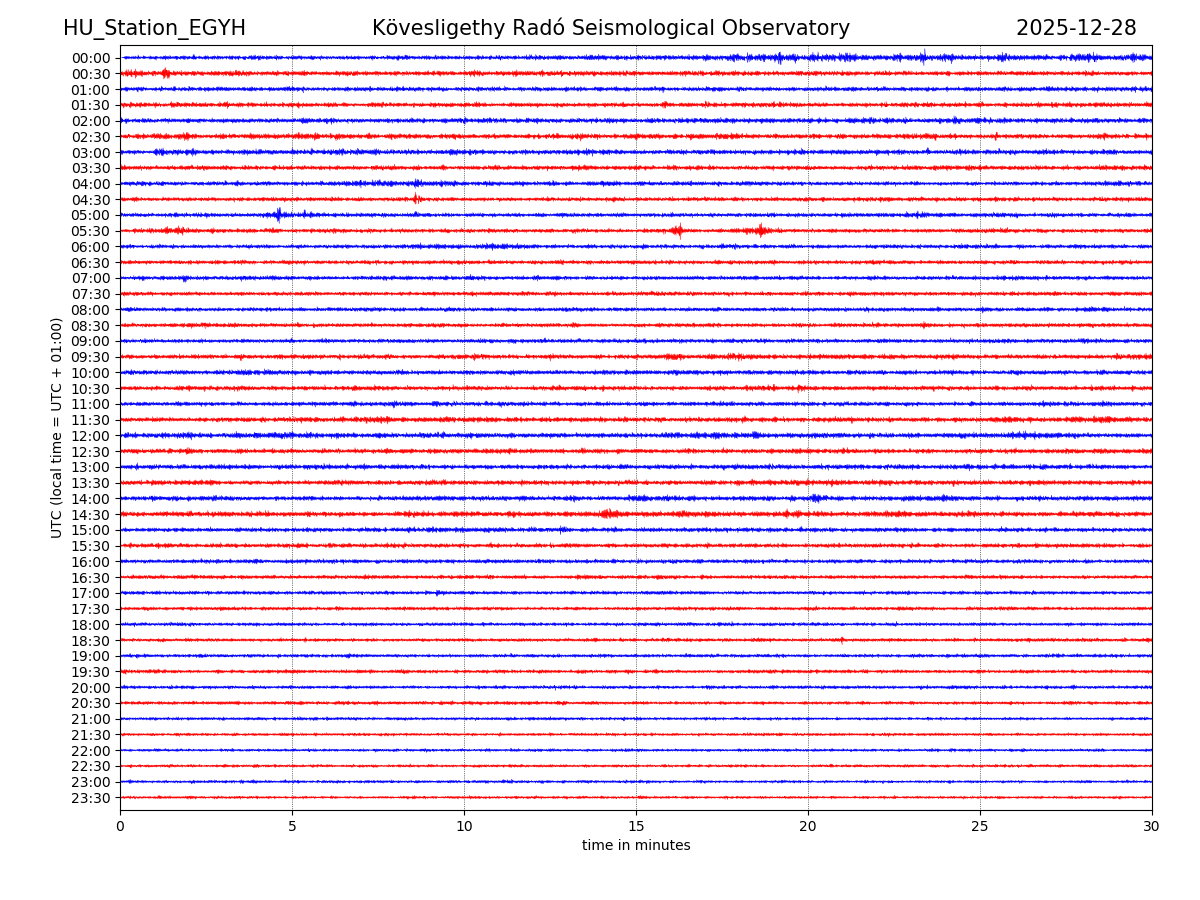Image resolution: width=1200 pixels, height=900 pixels.
Task: Click the HU_Station_EGYH station label
Action: [x=154, y=29]
